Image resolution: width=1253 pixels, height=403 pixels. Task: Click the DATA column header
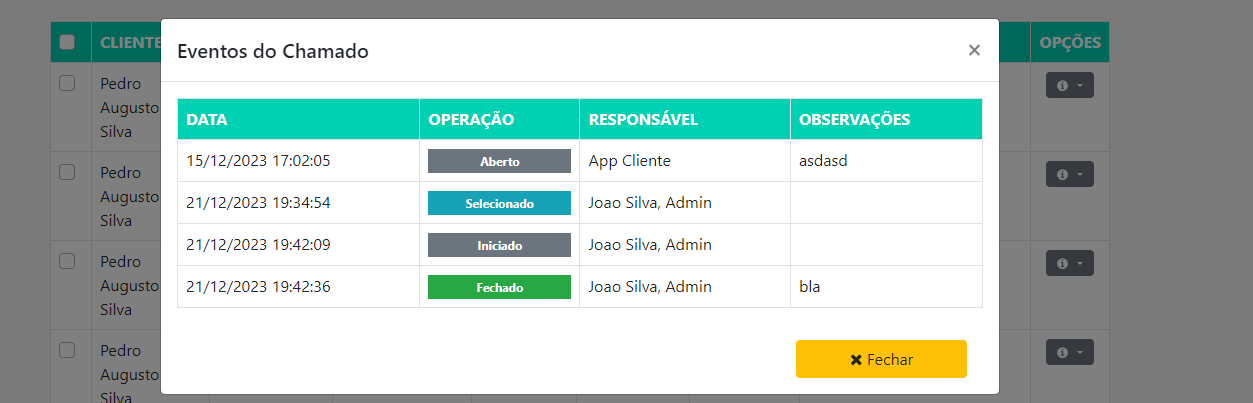207,119
